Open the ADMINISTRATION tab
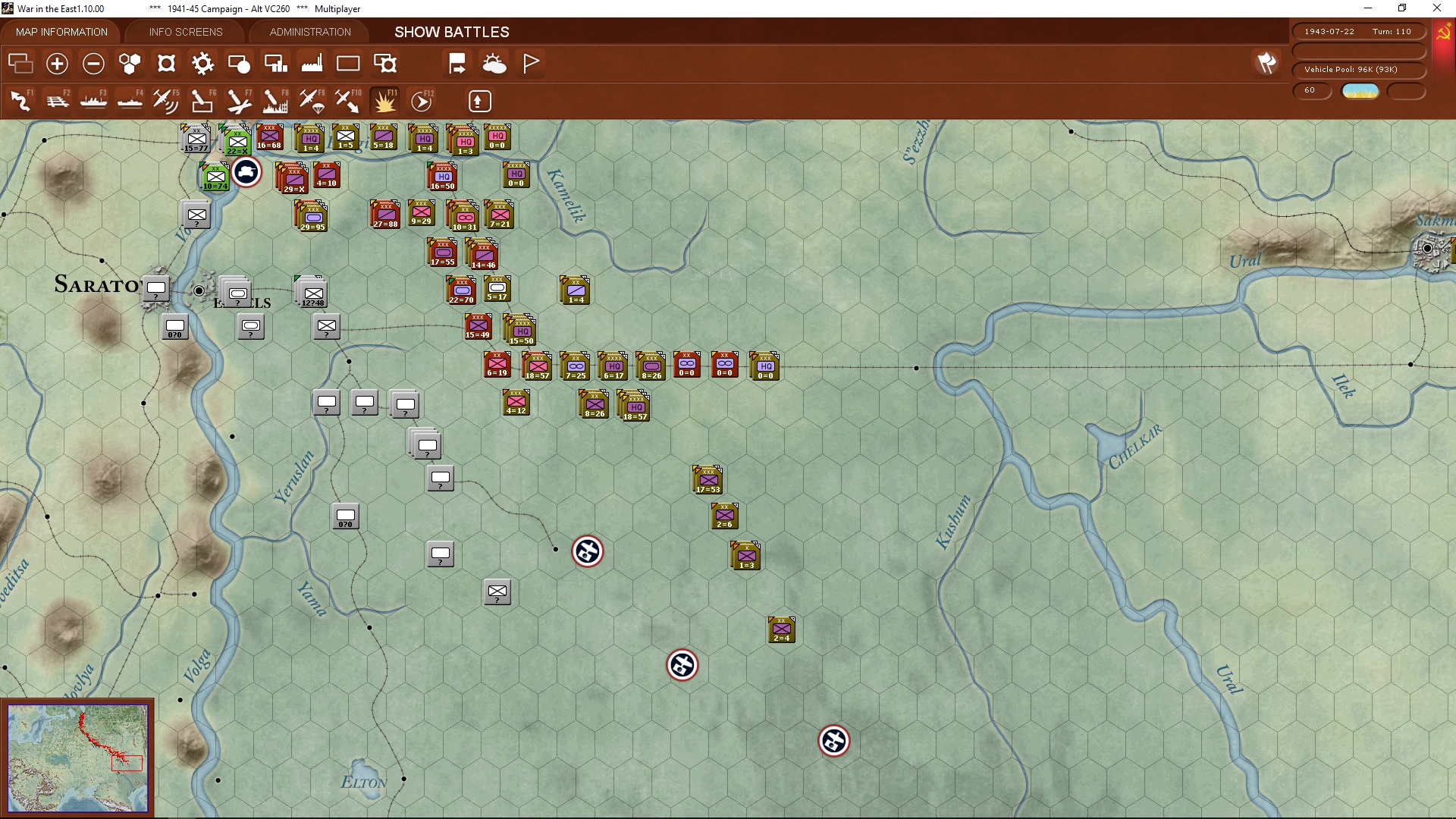 coord(310,32)
